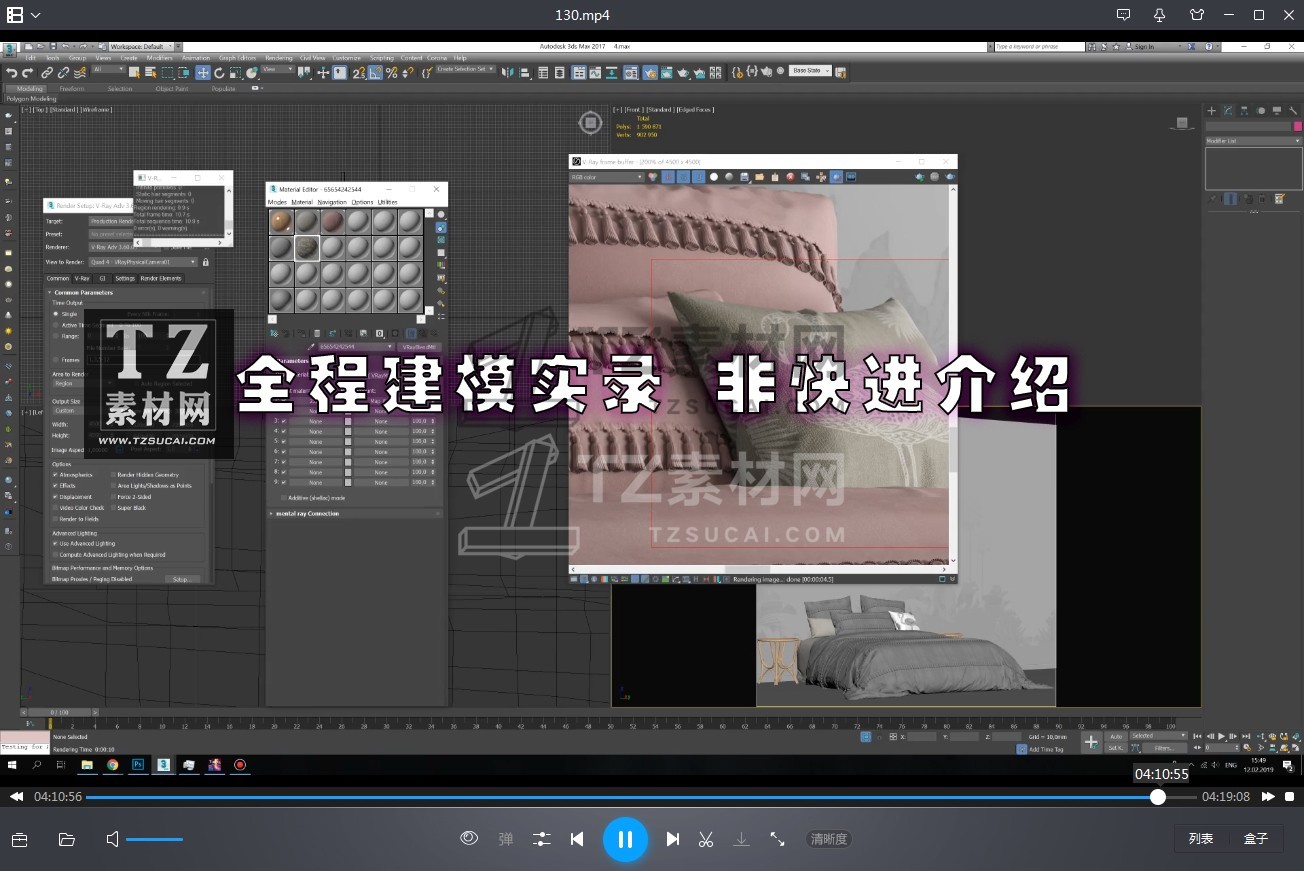Screen dimensions: 1304x871
Task: Open the 列表 playlist panel
Action: [1201, 839]
